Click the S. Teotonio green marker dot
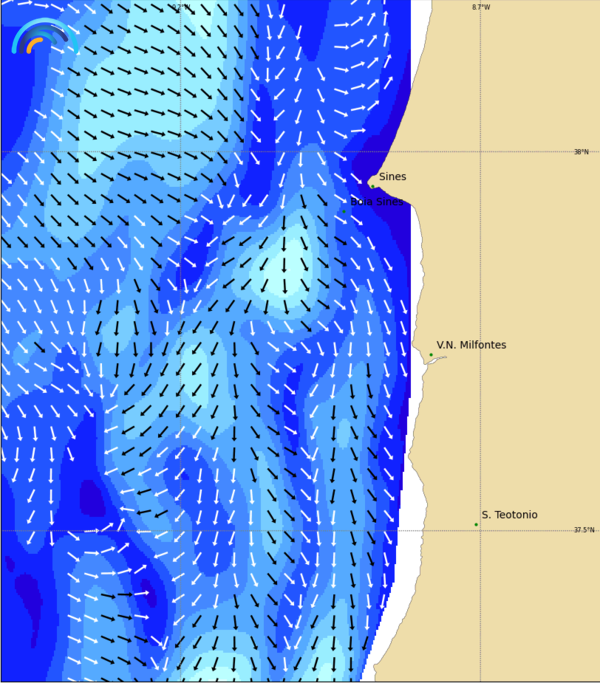 tap(476, 524)
